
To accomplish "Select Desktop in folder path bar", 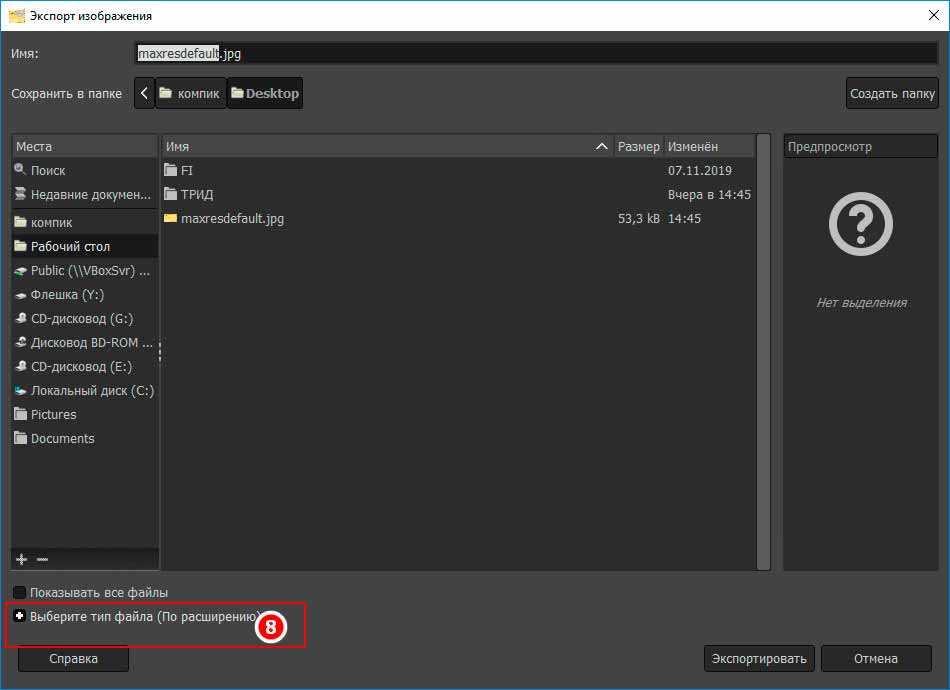I will 265,94.
